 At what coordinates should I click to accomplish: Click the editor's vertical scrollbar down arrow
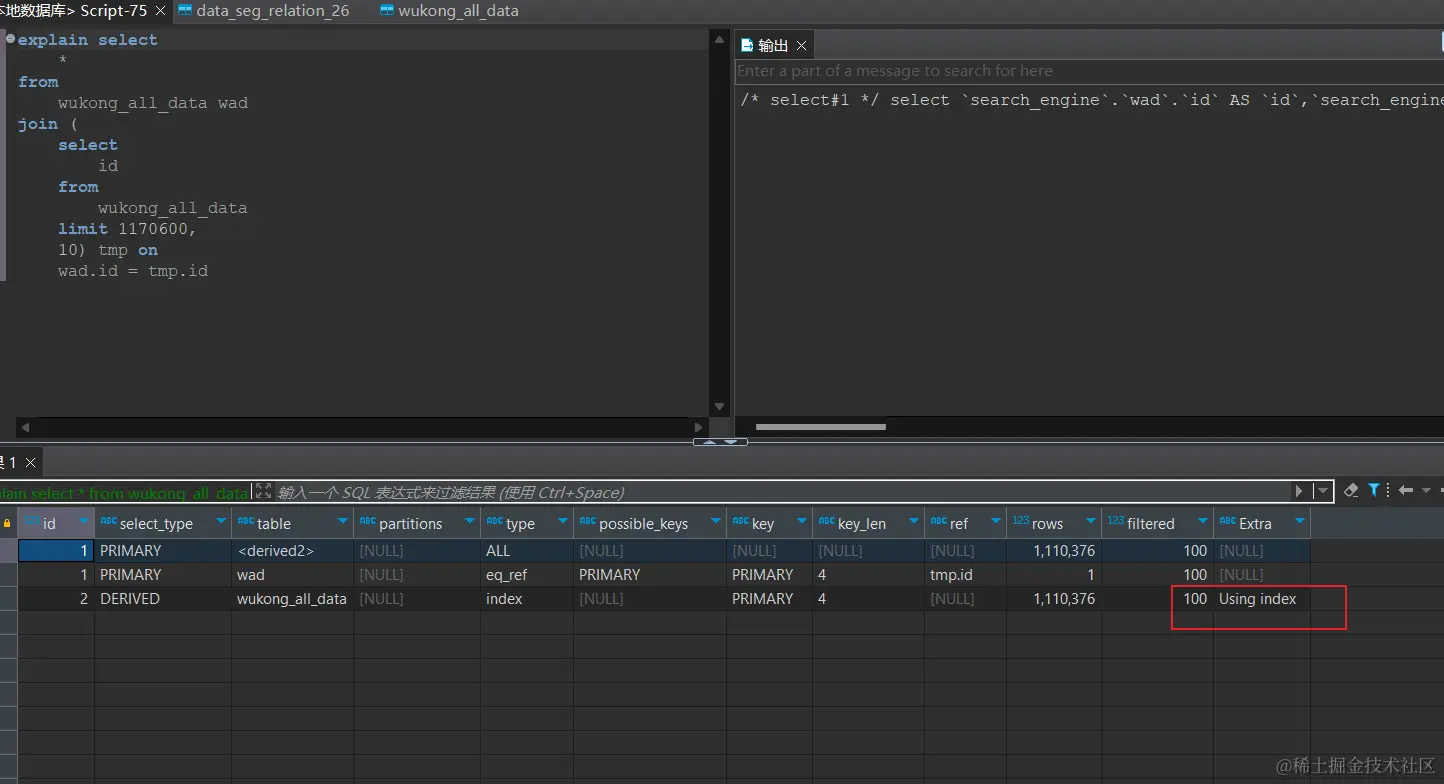(x=720, y=407)
